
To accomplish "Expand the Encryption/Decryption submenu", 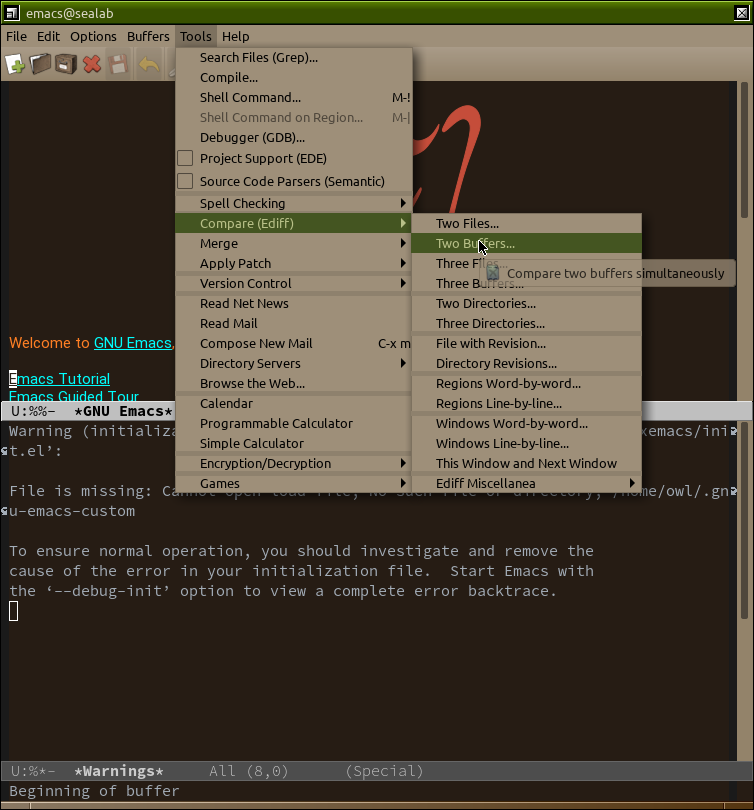I will 293,463.
